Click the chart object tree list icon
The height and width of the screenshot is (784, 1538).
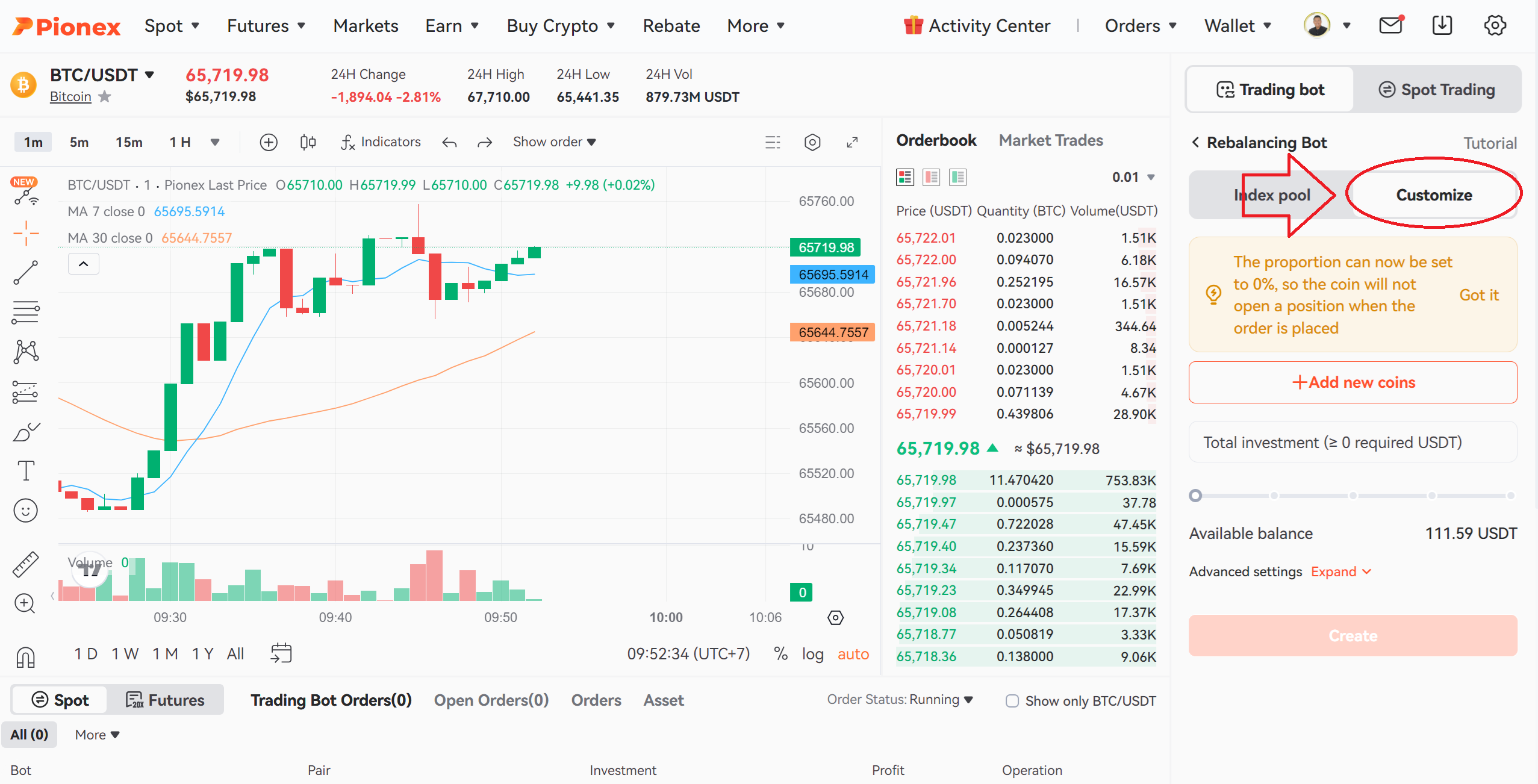(x=773, y=142)
